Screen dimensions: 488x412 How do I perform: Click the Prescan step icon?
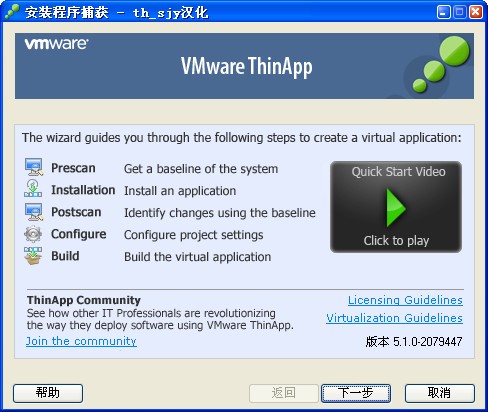(x=34, y=167)
